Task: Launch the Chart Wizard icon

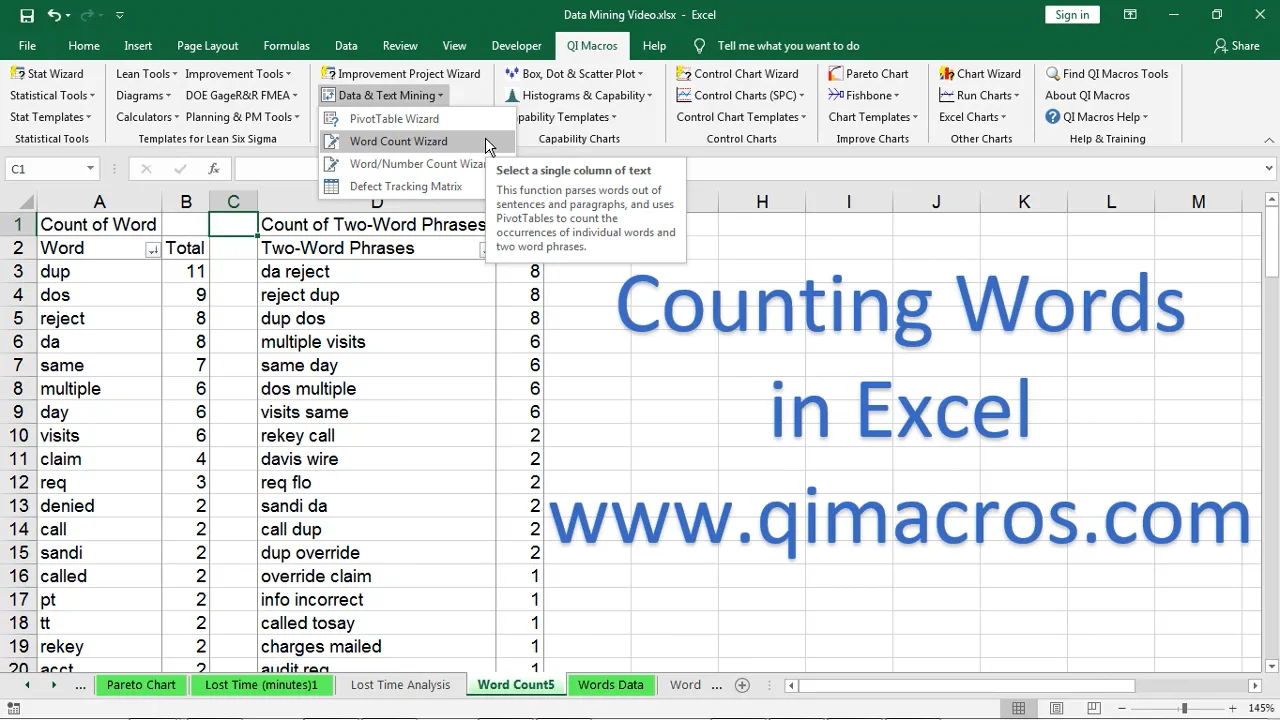Action: click(x=980, y=74)
